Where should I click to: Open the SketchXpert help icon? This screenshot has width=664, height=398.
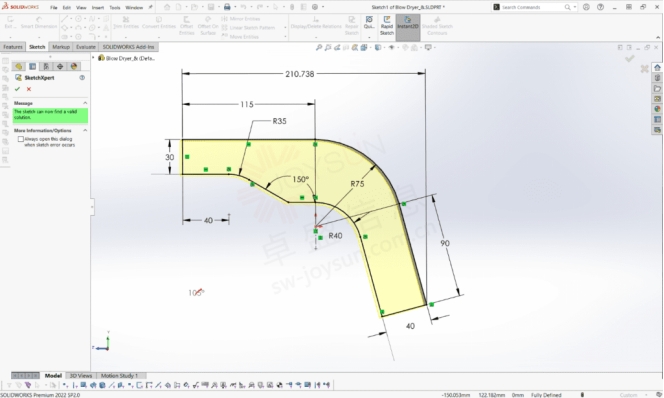point(82,77)
